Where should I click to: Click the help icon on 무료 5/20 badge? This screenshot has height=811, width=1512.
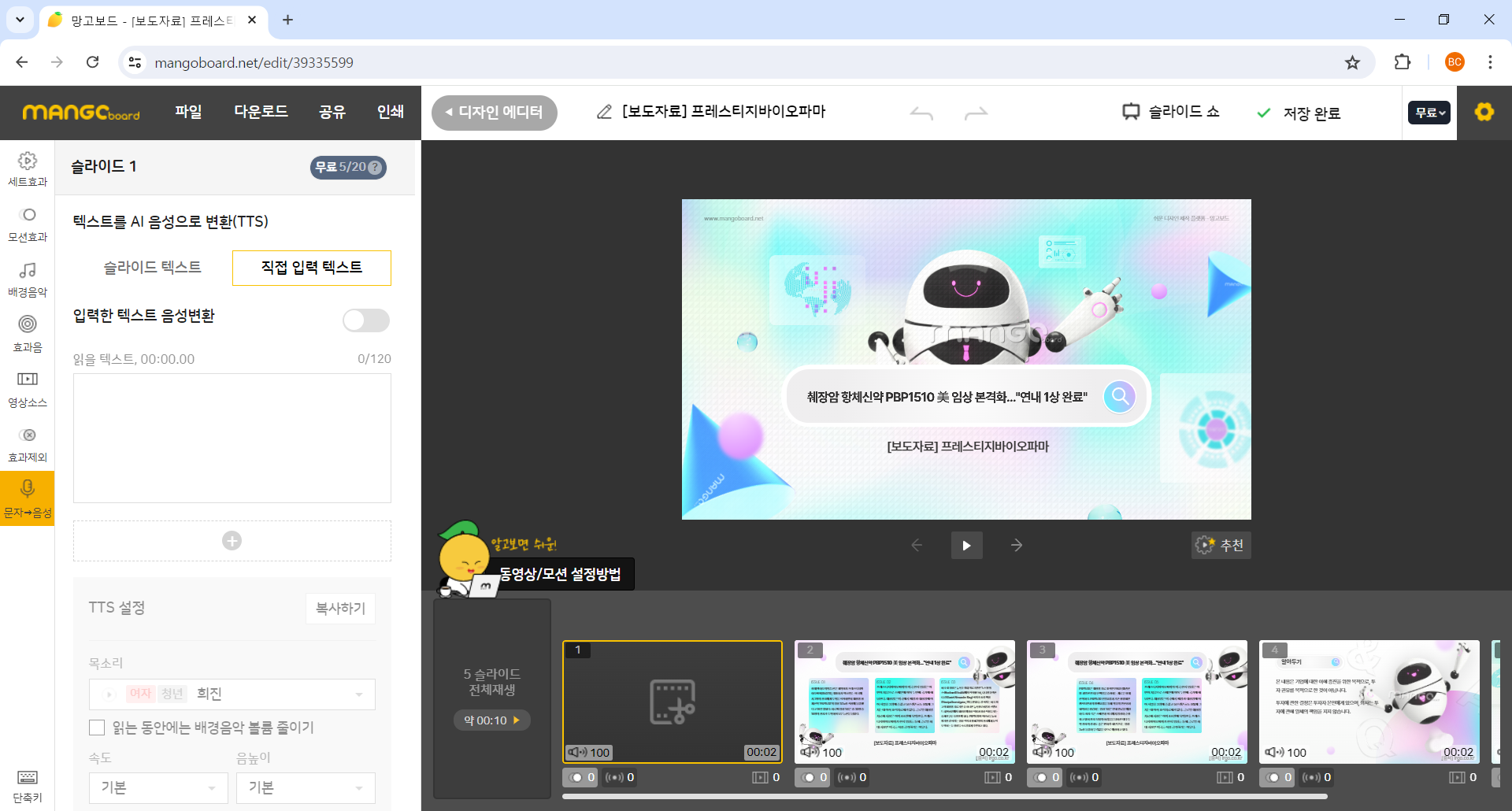coord(376,167)
